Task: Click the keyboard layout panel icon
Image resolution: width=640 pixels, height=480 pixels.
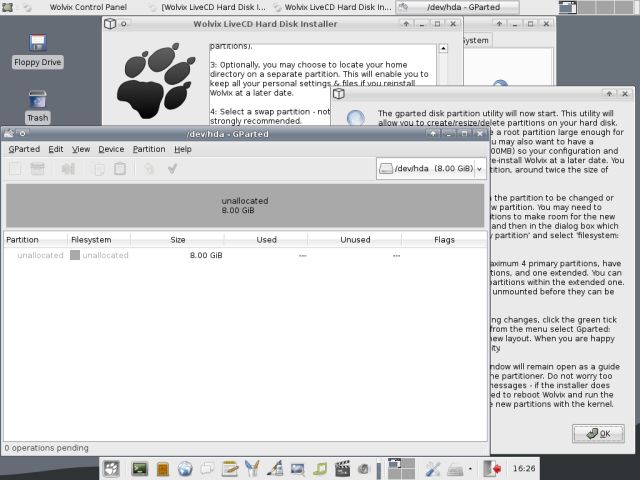Action: coord(455,469)
